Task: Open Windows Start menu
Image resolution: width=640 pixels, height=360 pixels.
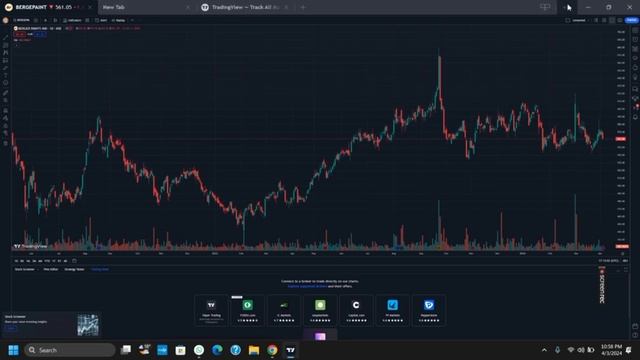Action: click(x=13, y=350)
